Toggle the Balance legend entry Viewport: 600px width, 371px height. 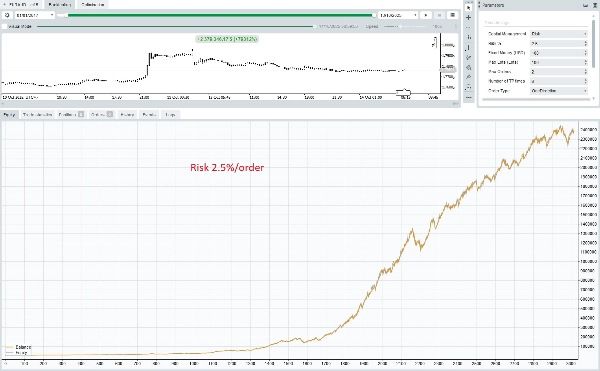18,347
